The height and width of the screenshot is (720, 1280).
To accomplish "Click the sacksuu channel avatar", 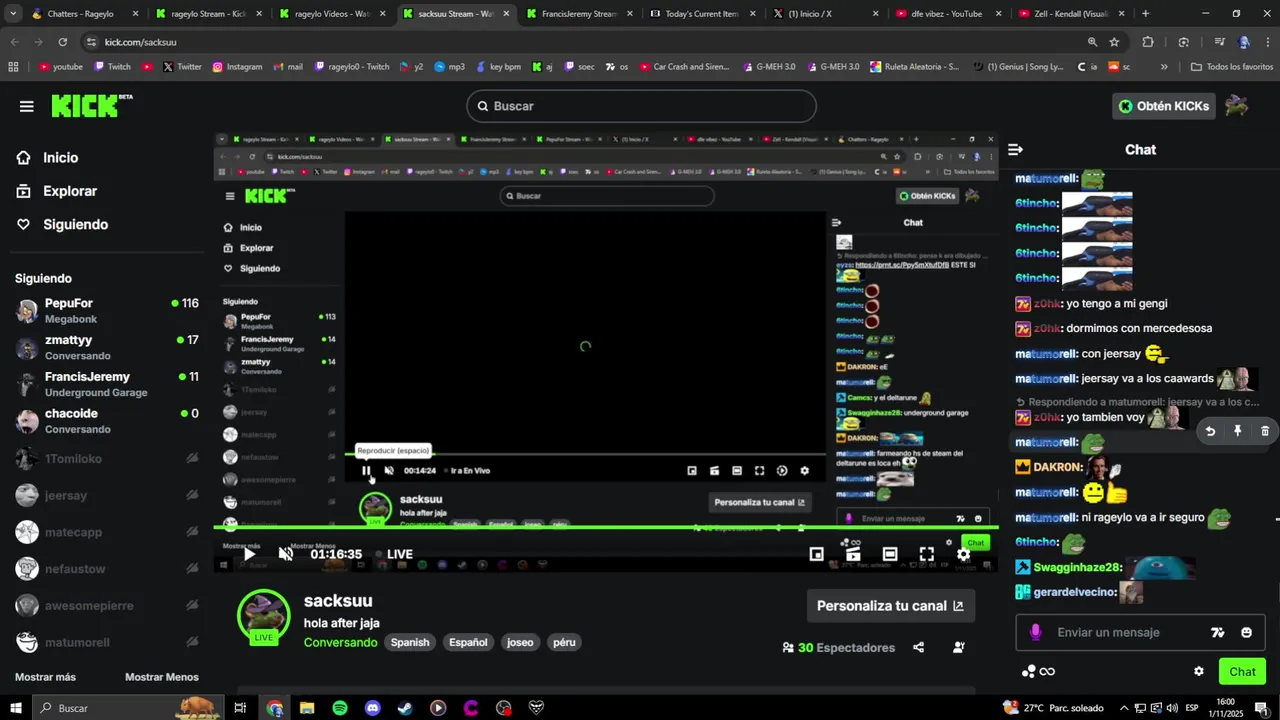I will [x=263, y=616].
